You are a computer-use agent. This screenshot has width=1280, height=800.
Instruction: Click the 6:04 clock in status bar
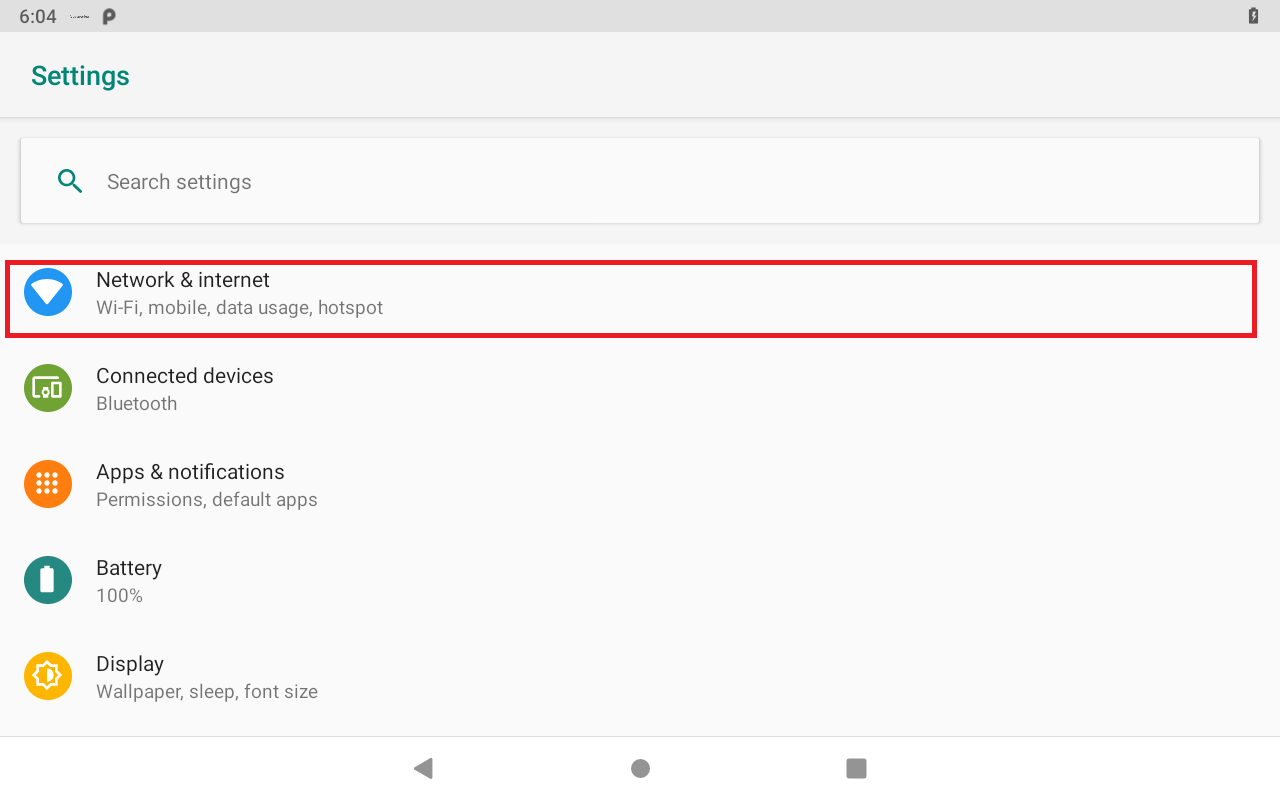point(38,17)
